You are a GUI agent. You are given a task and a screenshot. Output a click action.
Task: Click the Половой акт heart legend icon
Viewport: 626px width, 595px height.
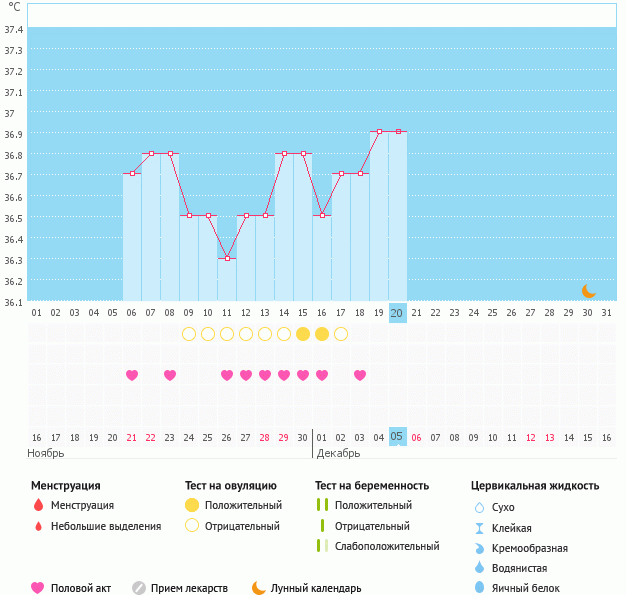[x=38, y=588]
